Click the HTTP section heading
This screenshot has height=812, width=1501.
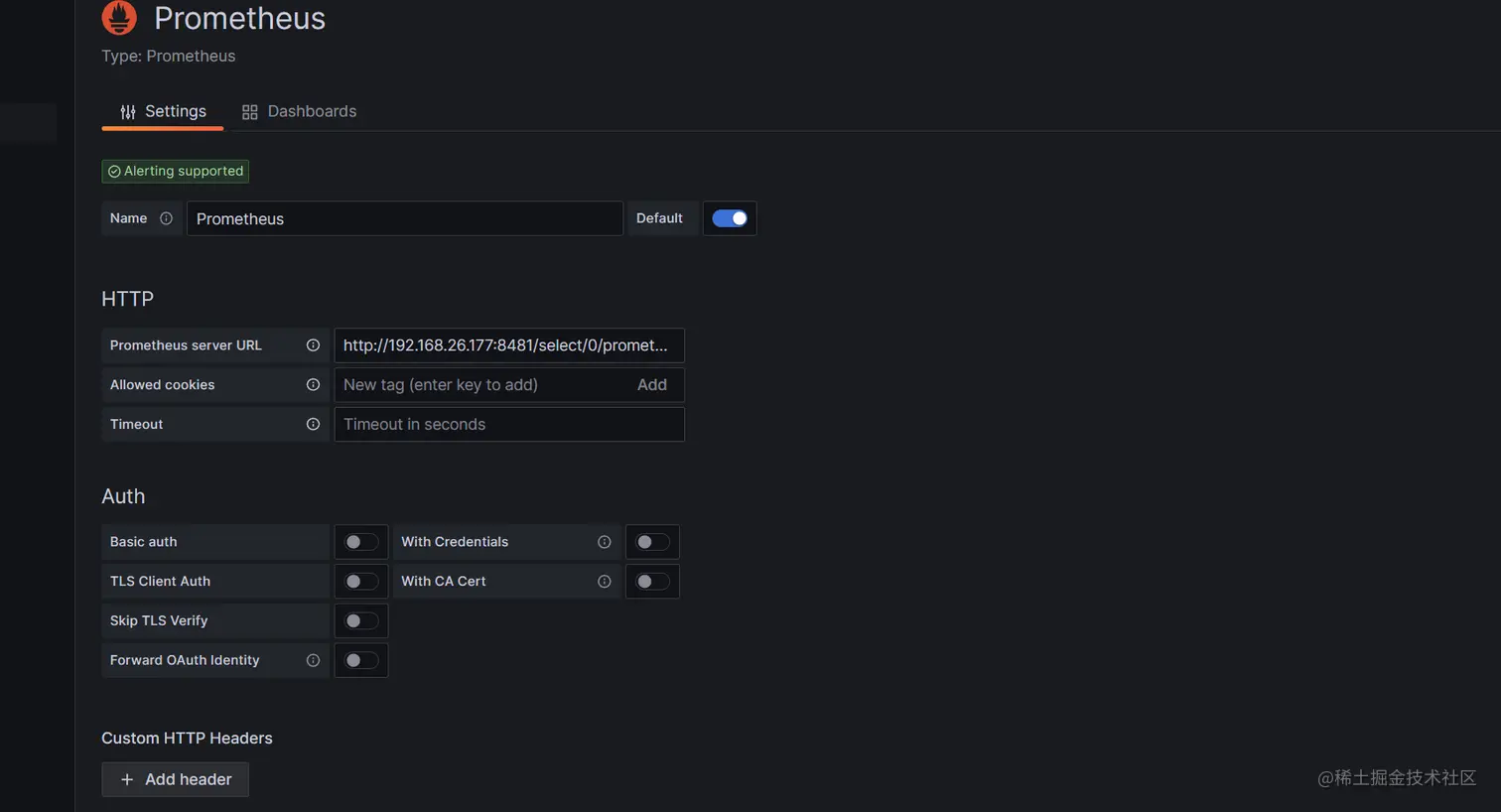click(x=127, y=299)
